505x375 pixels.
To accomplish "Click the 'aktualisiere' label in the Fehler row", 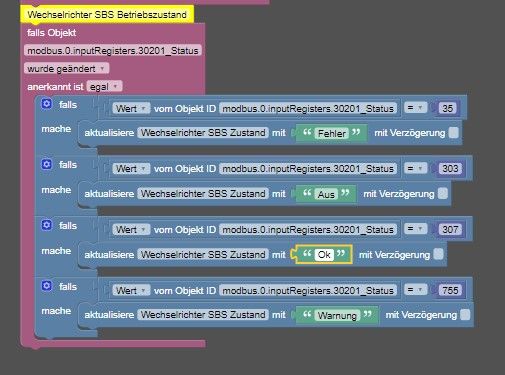I will (x=109, y=133).
